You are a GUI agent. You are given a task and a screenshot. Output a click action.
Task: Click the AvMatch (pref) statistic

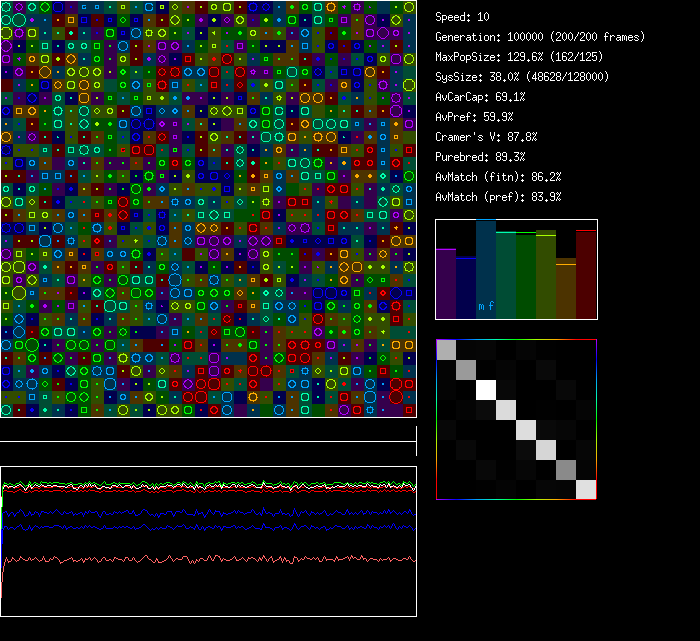(x=498, y=197)
